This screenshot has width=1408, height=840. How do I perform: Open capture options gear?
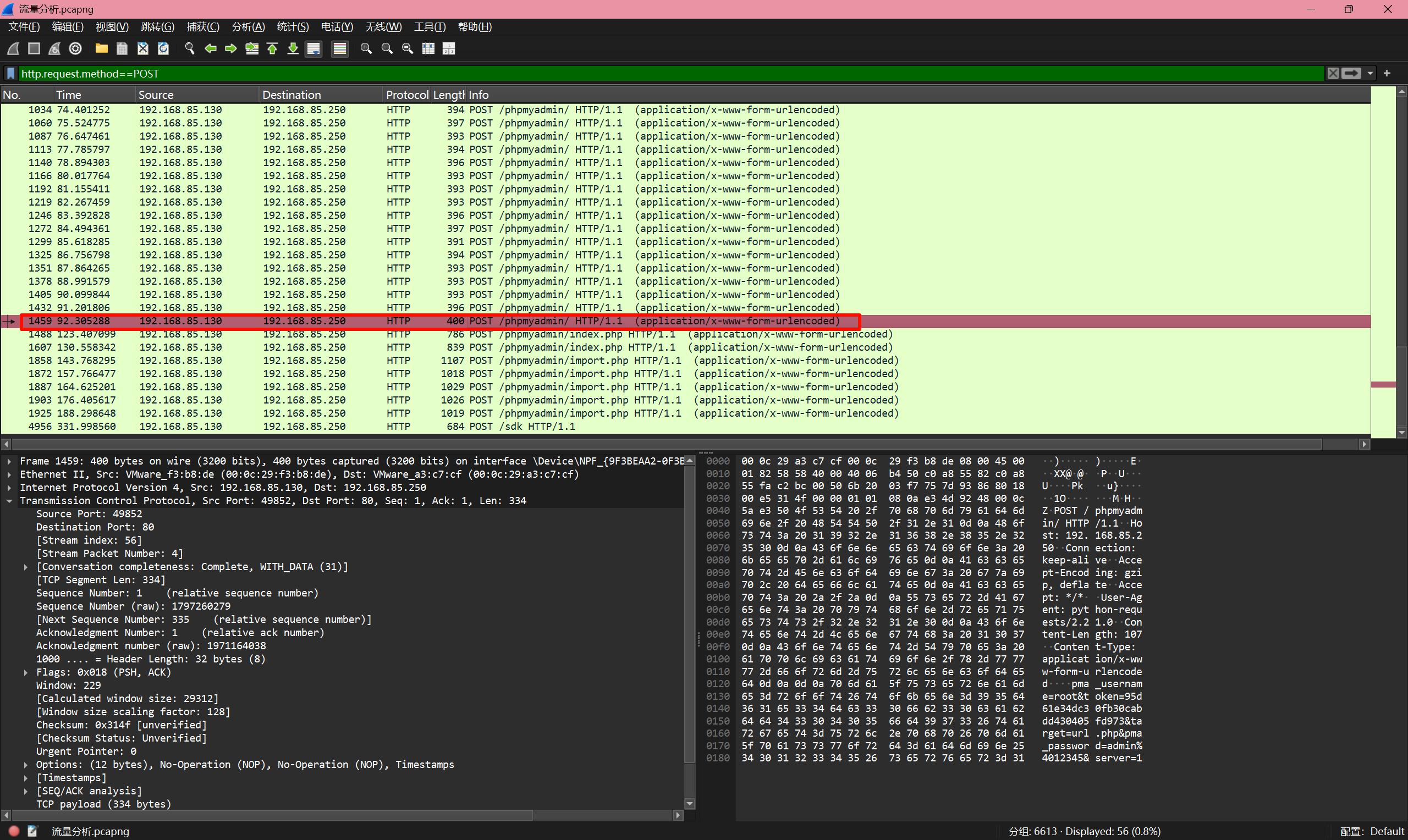click(75, 49)
